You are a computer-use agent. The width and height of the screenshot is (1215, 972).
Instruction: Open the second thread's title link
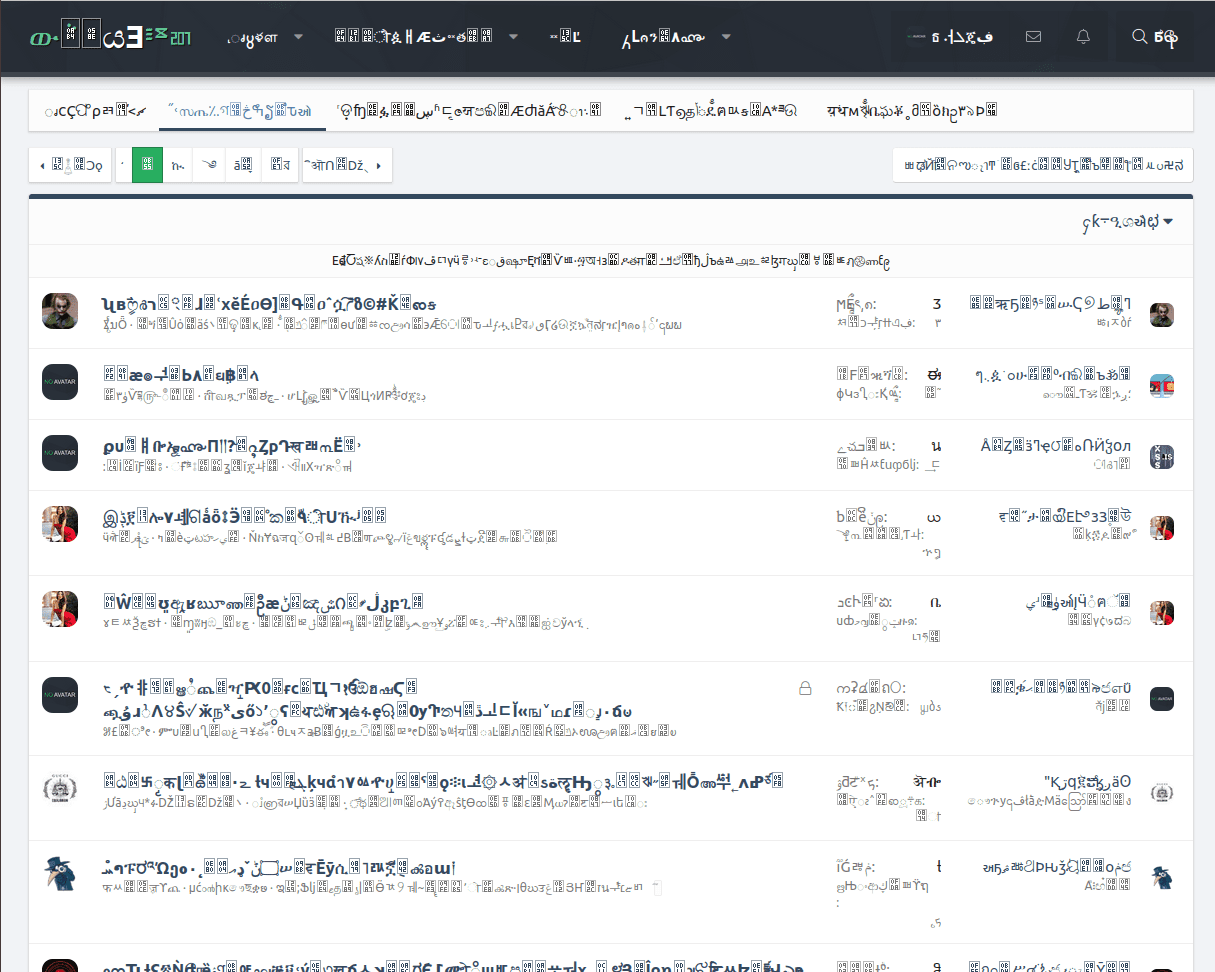[x=181, y=374]
